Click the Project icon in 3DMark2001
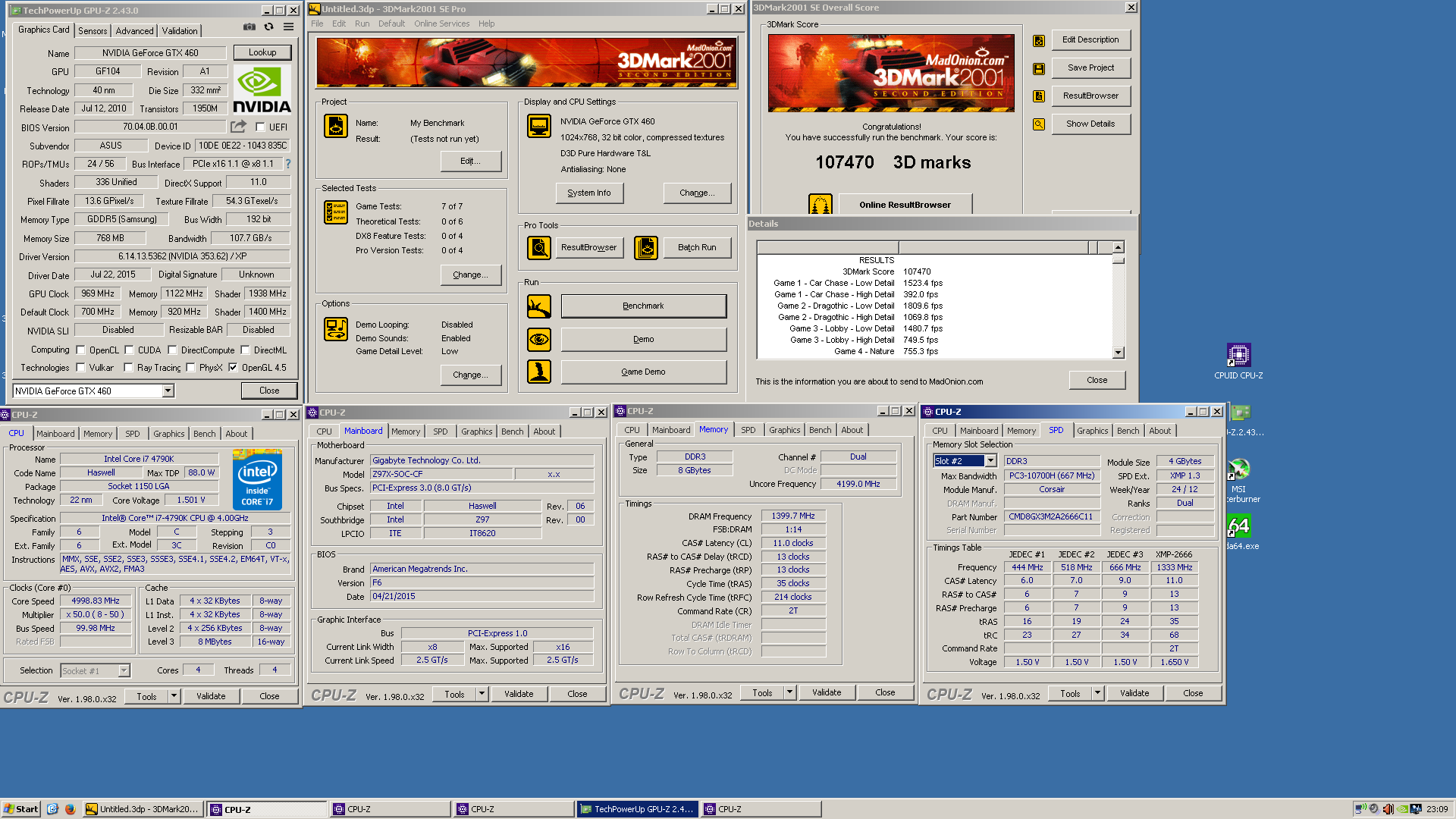 pyautogui.click(x=335, y=126)
